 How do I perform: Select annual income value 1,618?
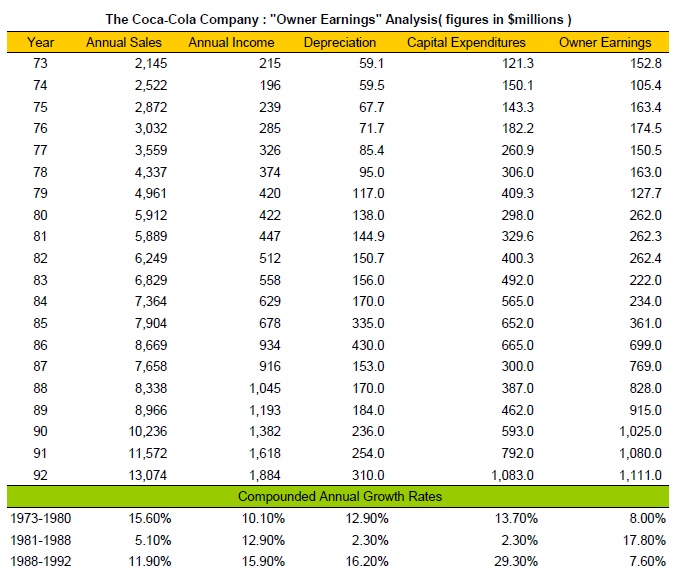tap(265, 453)
